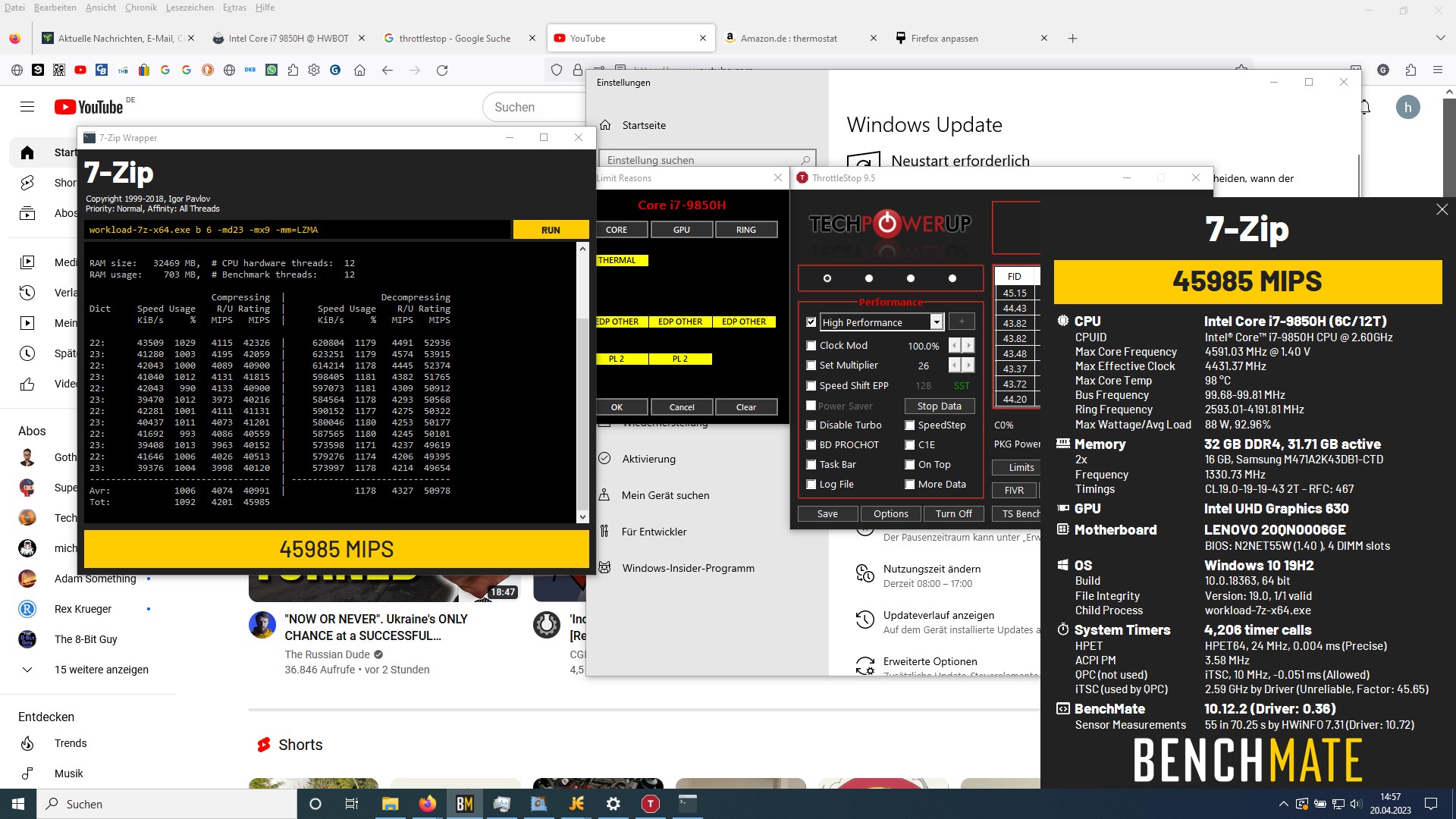Close the BenchMate 7-Zip result overlay X
Viewport: 1456px width, 819px height.
(1442, 209)
